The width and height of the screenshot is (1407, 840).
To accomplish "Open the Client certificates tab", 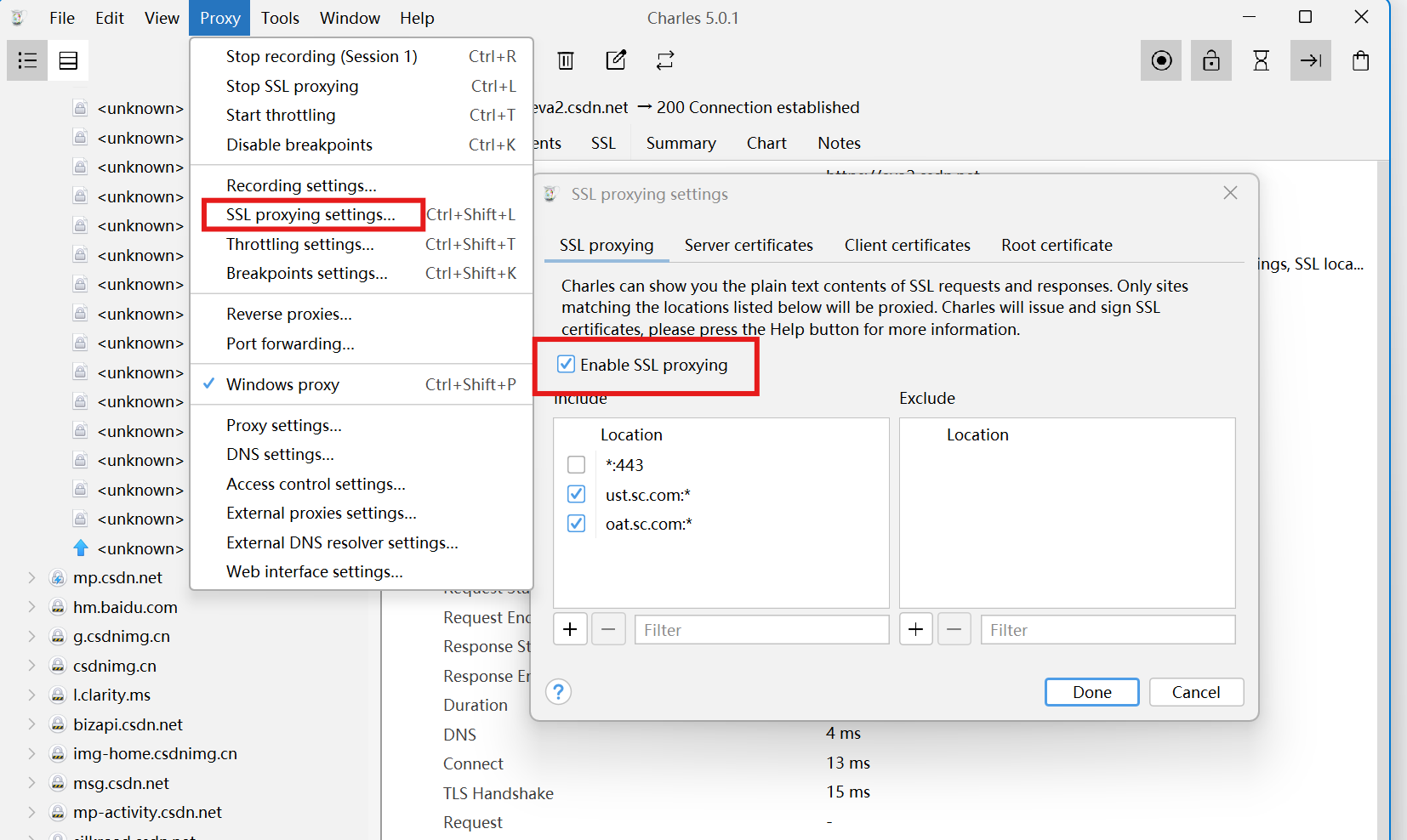I will pyautogui.click(x=907, y=245).
